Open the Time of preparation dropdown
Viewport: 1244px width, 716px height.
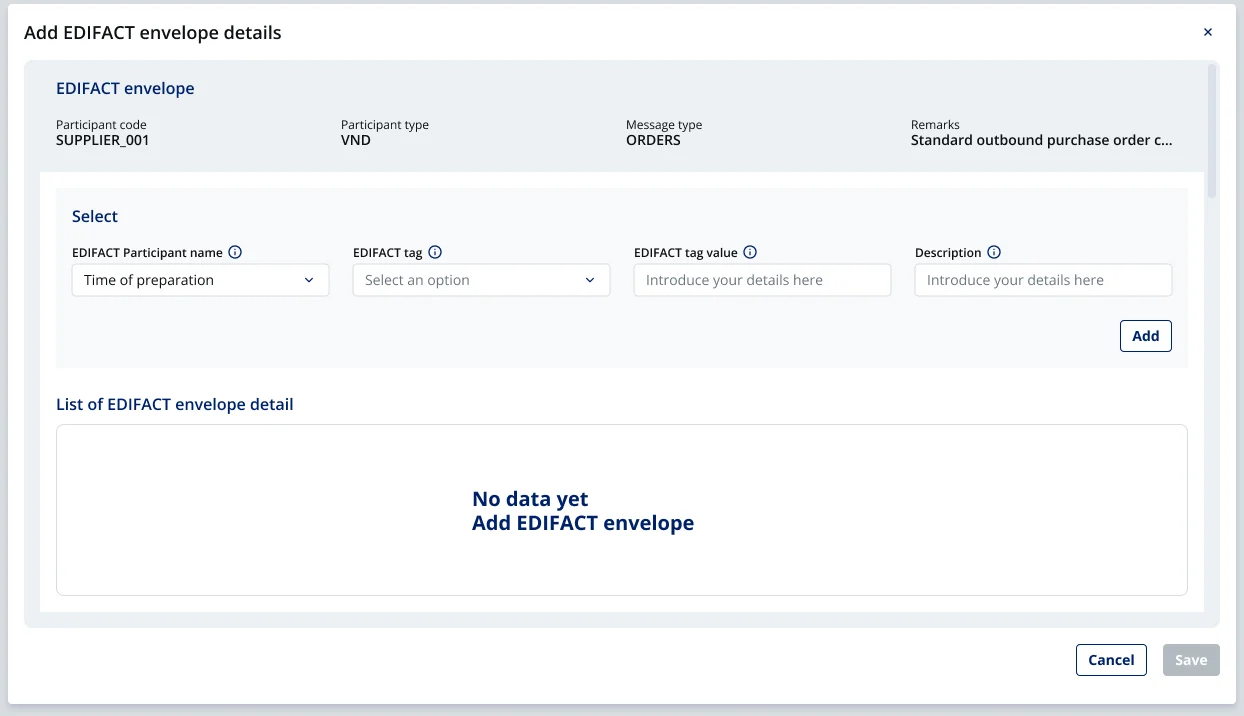(x=200, y=280)
